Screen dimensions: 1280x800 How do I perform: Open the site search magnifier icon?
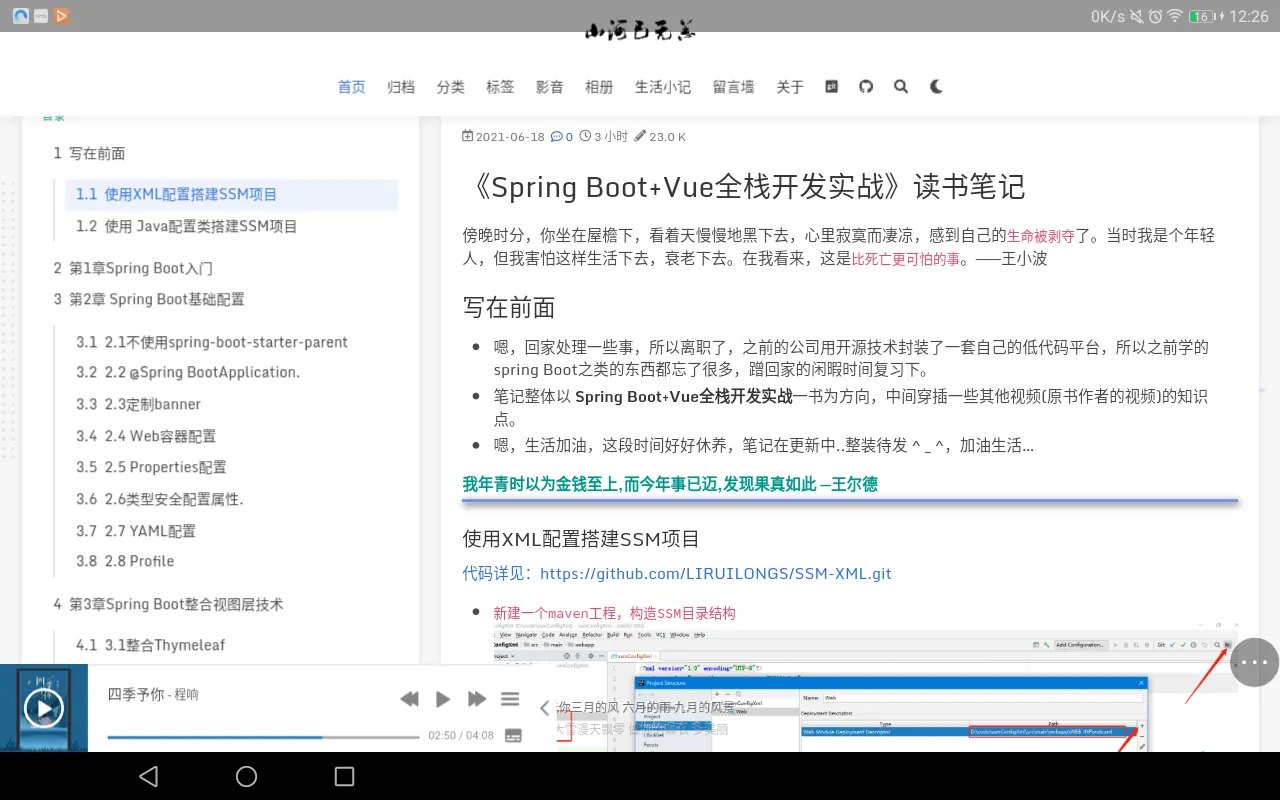pyautogui.click(x=901, y=87)
